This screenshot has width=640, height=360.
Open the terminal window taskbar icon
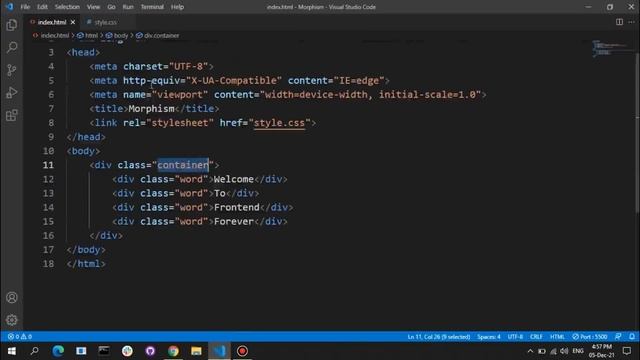104,351
